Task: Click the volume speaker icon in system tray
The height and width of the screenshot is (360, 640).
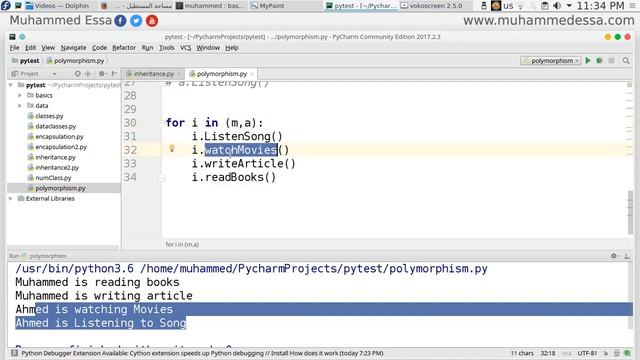Action: pyautogui.click(x=556, y=6)
